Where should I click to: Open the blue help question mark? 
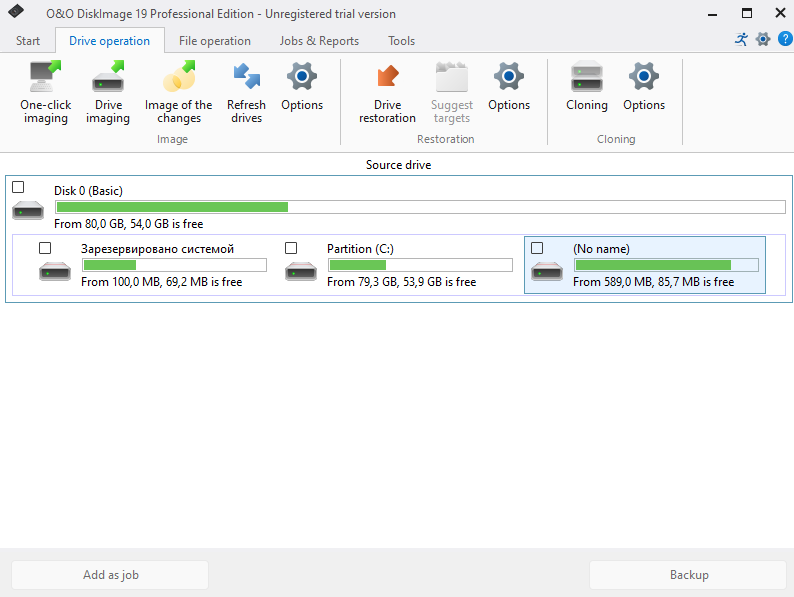(x=785, y=38)
